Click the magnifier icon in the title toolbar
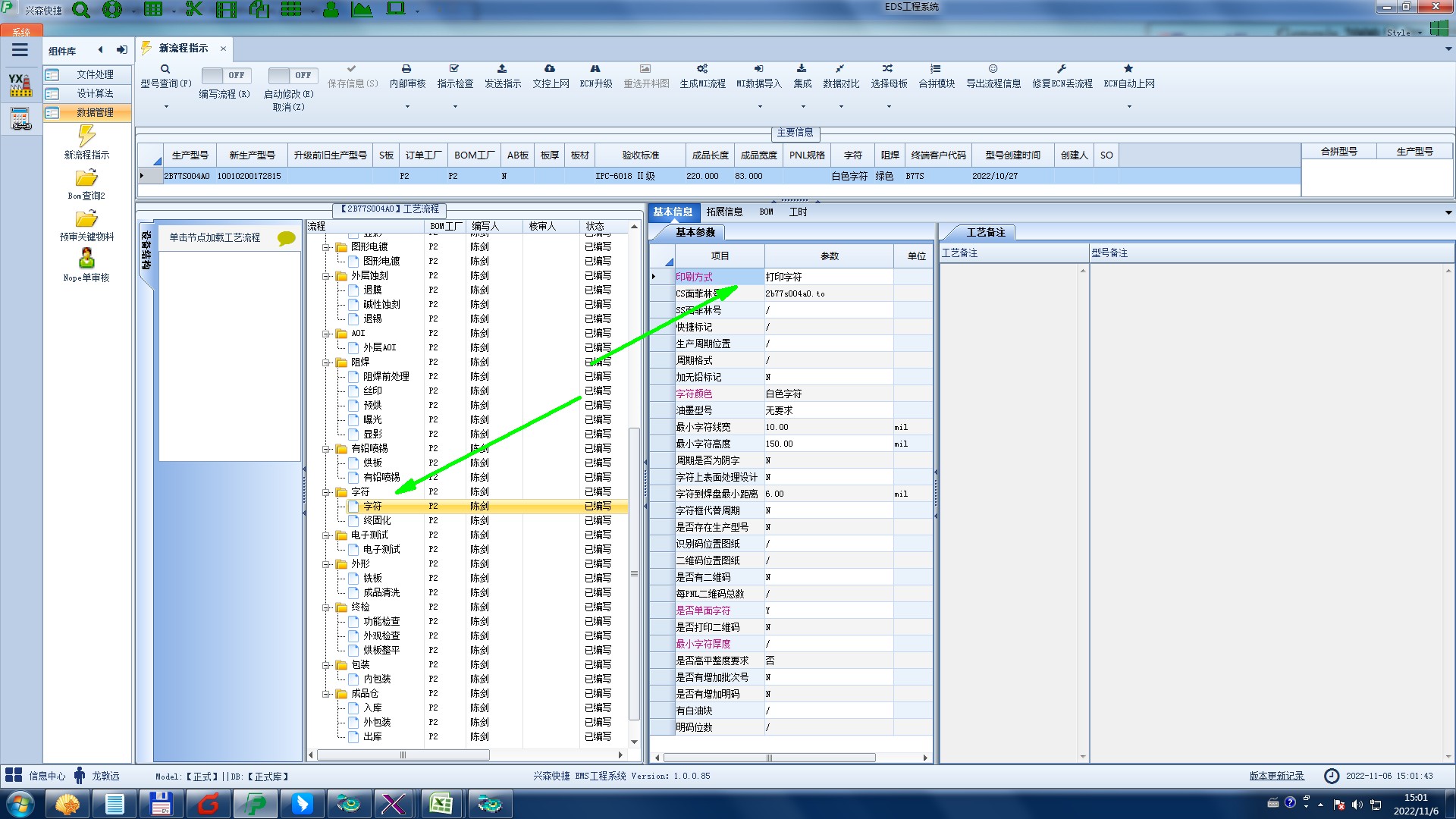Viewport: 1456px width, 819px height. pos(80,10)
